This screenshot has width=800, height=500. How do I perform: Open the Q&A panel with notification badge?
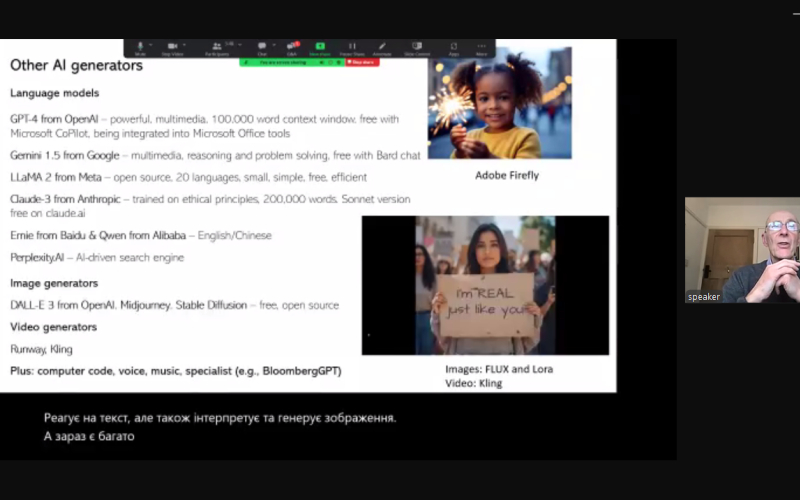point(292,48)
